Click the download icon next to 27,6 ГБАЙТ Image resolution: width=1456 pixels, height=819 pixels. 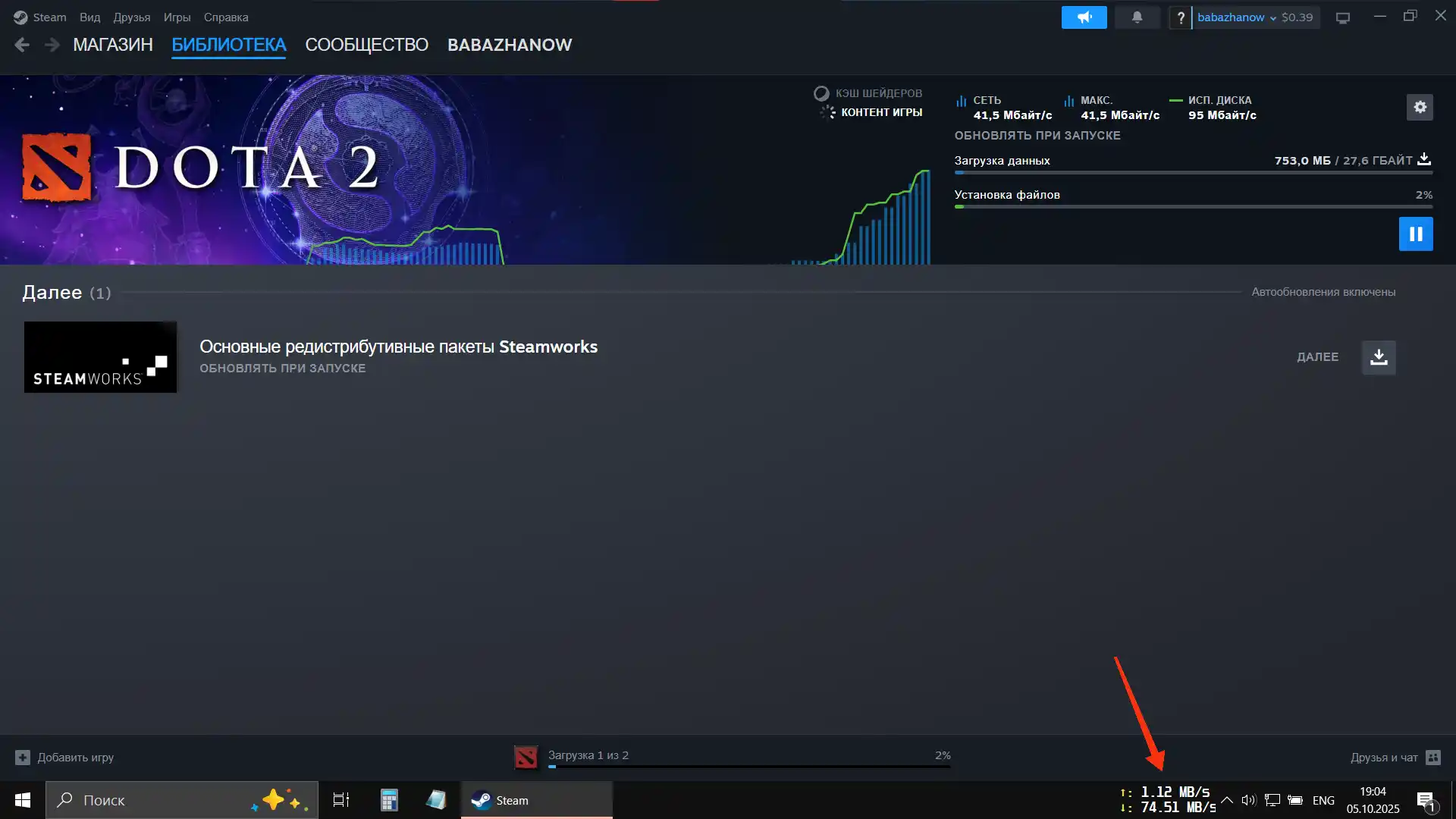click(x=1424, y=159)
